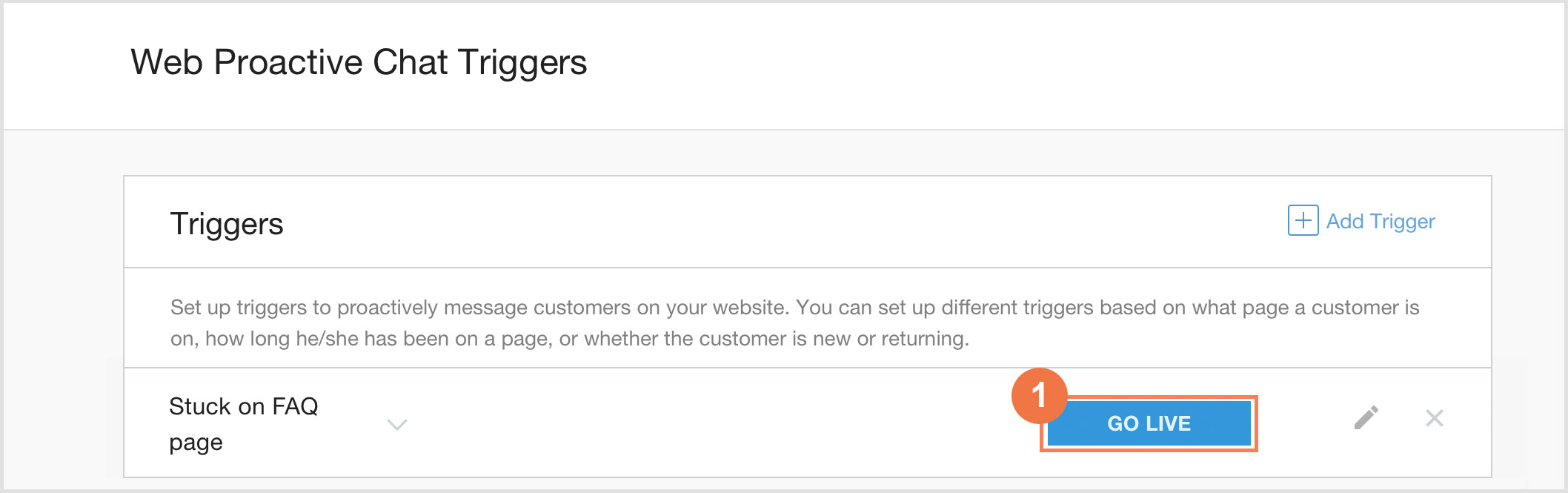Click the 'Set up triggers to proactively' description line
Image resolution: width=1568 pixels, height=493 pixels.
[794, 308]
